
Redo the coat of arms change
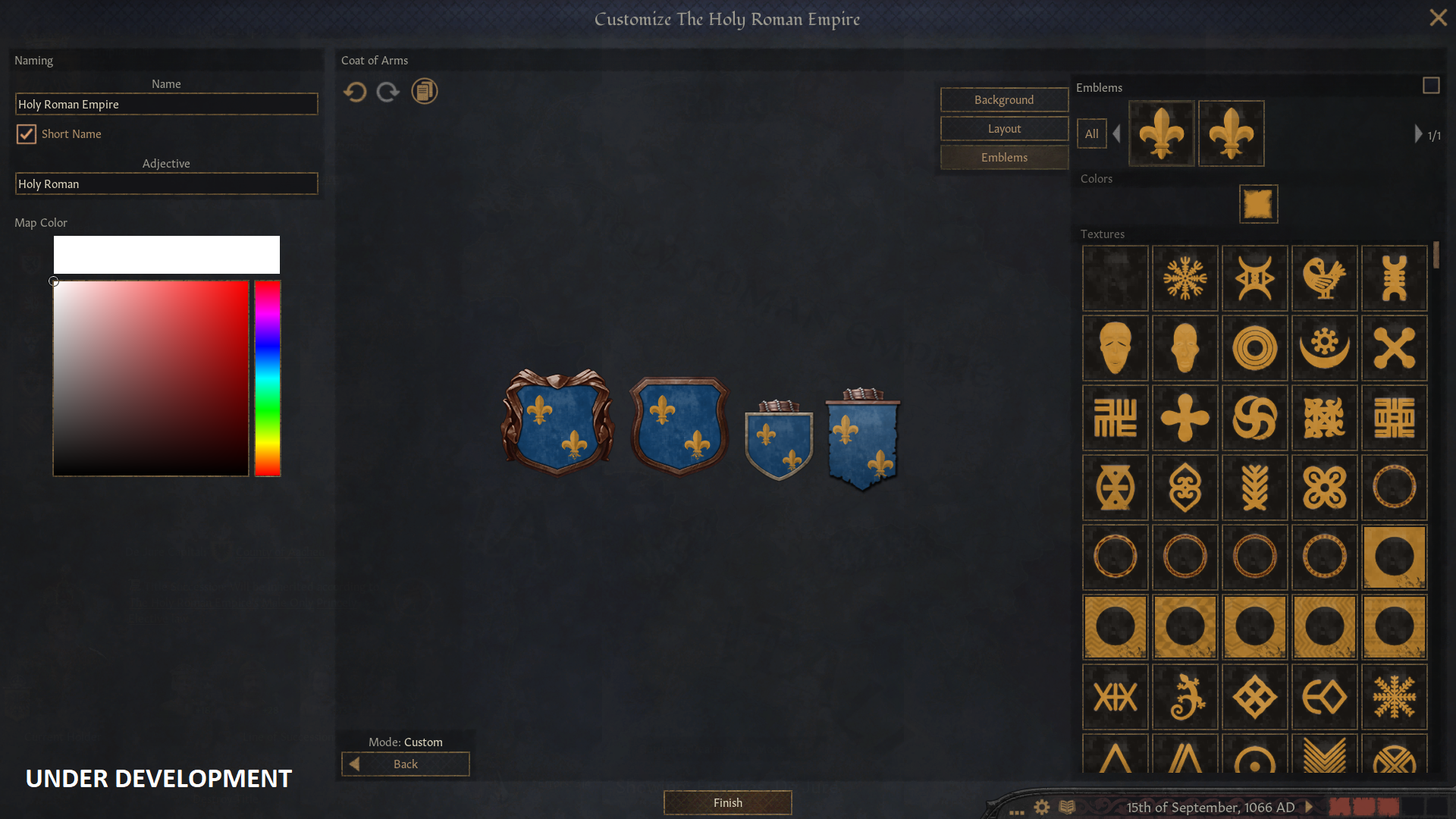tap(388, 92)
